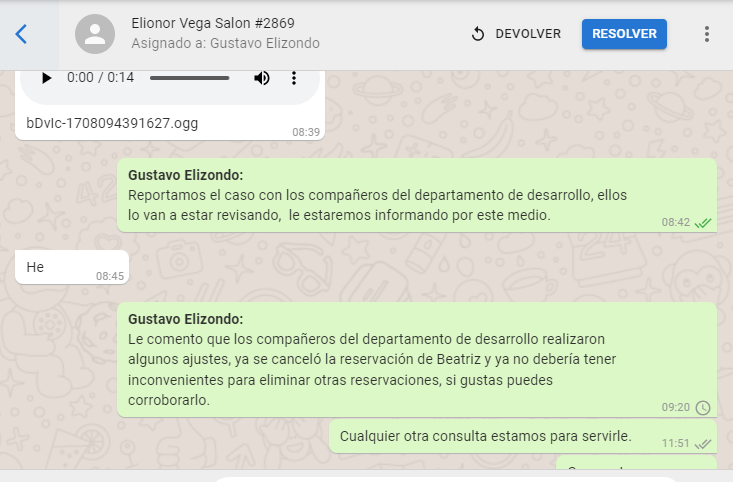
Task: Click the 'Cualquier otra consulta' message
Action: (485, 436)
